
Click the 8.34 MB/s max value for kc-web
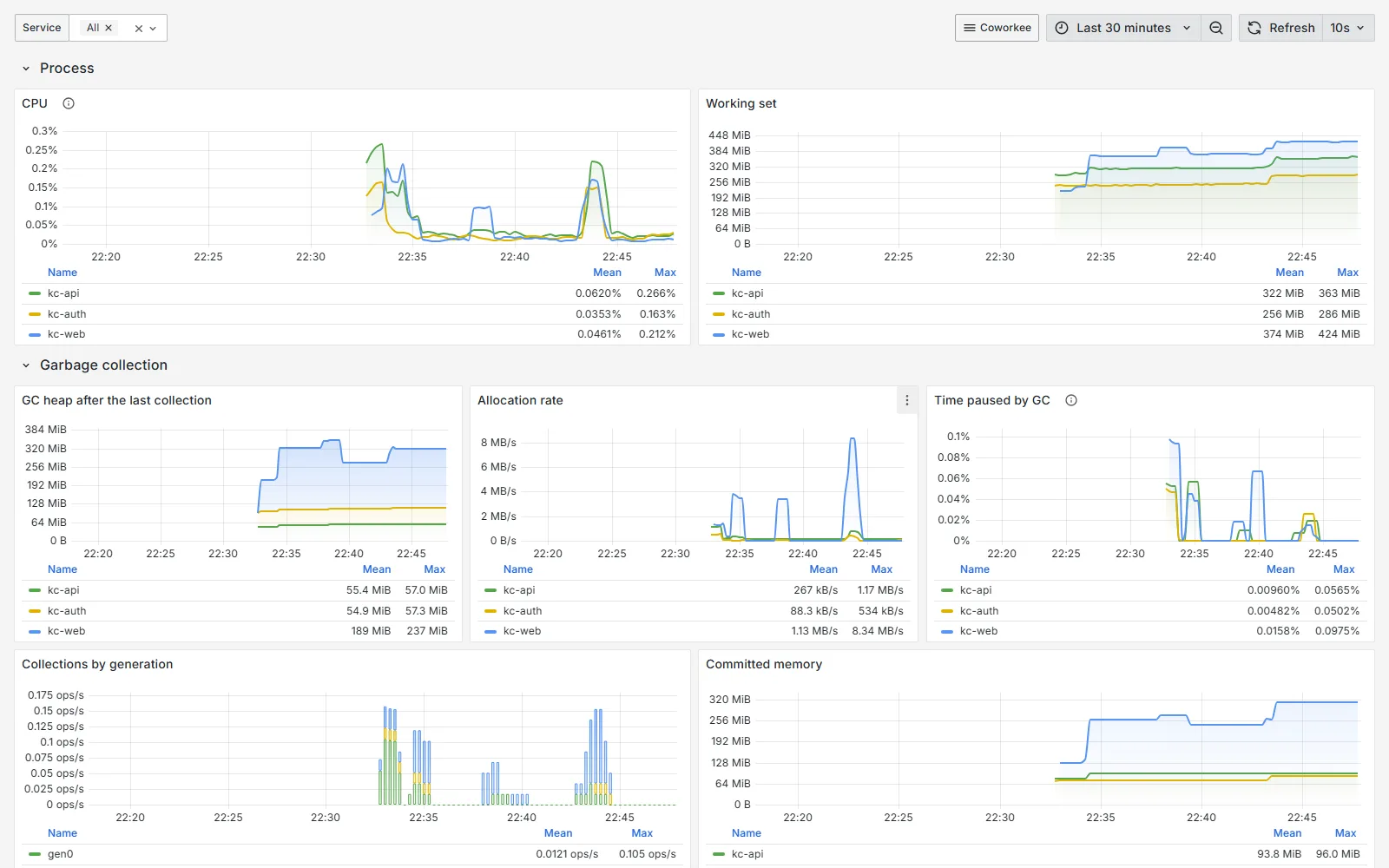(878, 631)
